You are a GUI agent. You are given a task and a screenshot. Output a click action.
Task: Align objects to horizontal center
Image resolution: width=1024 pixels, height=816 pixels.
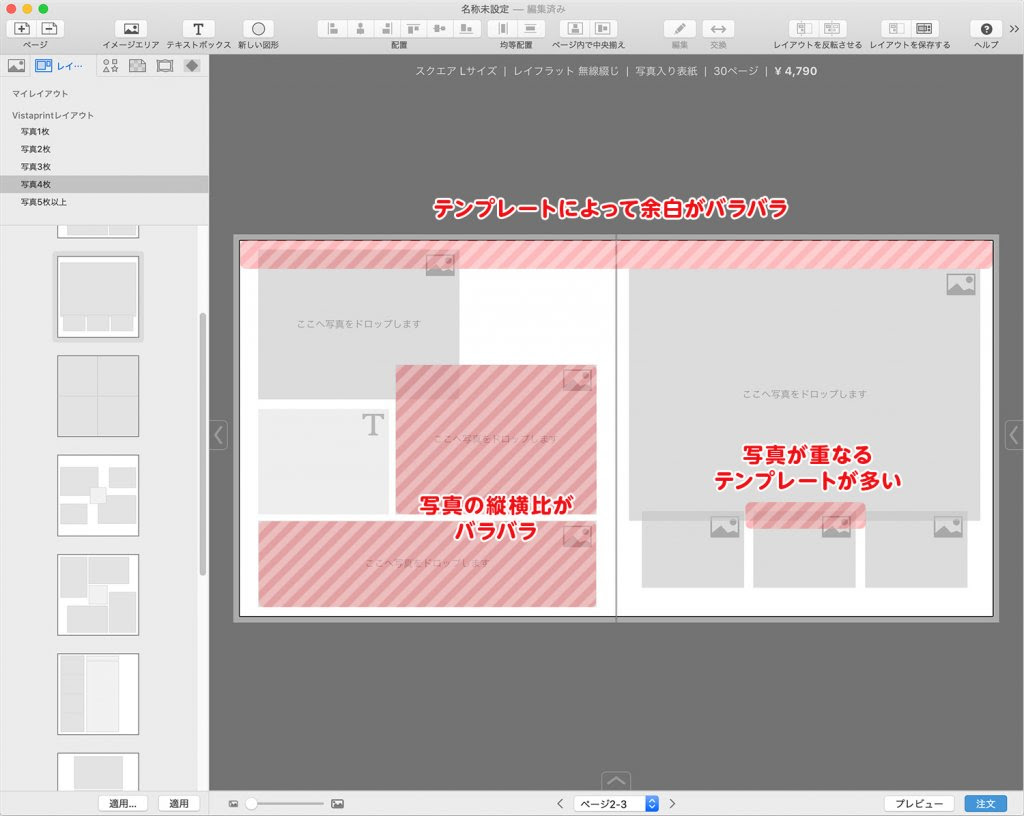coord(360,29)
